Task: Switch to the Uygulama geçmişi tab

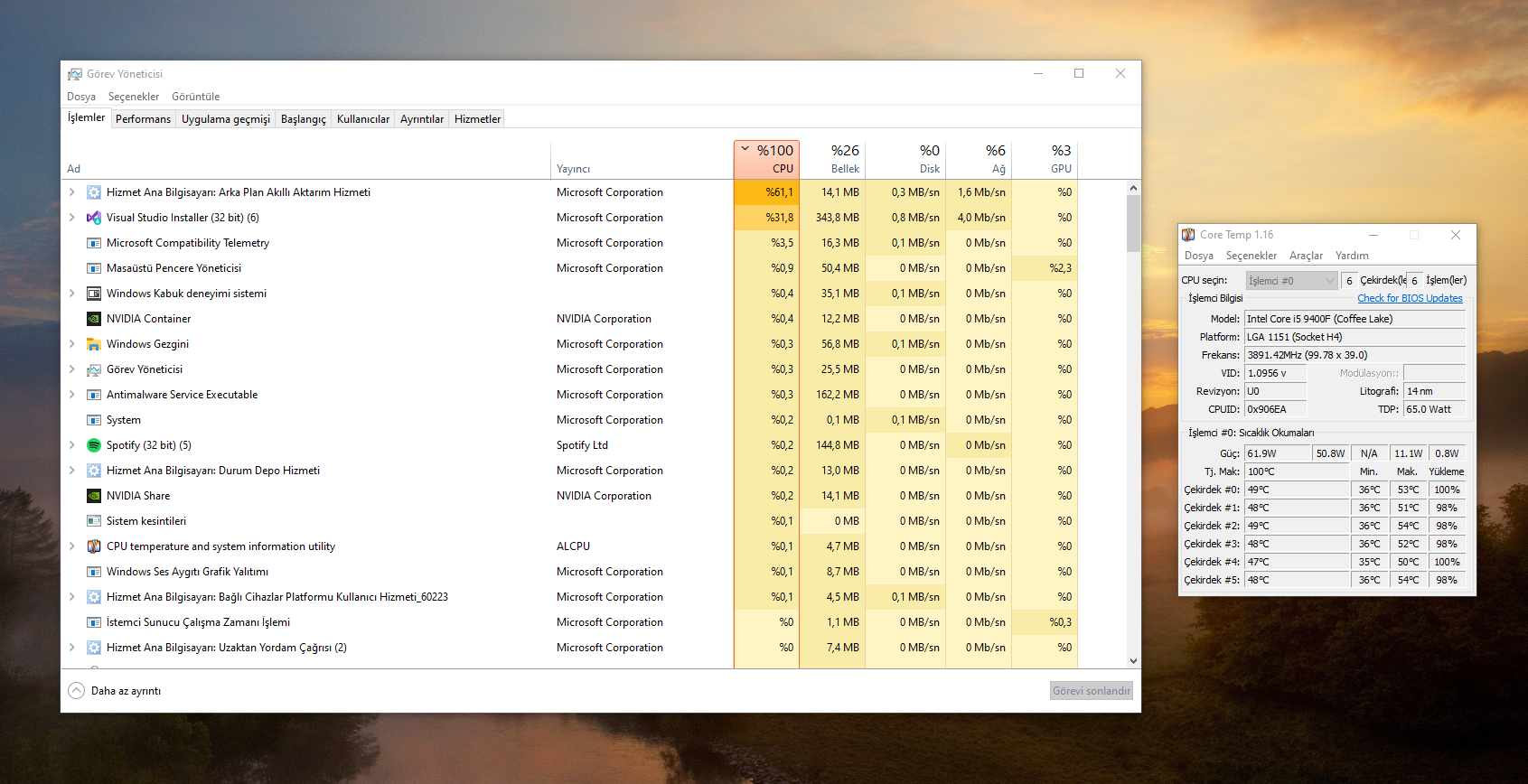Action: tap(226, 119)
